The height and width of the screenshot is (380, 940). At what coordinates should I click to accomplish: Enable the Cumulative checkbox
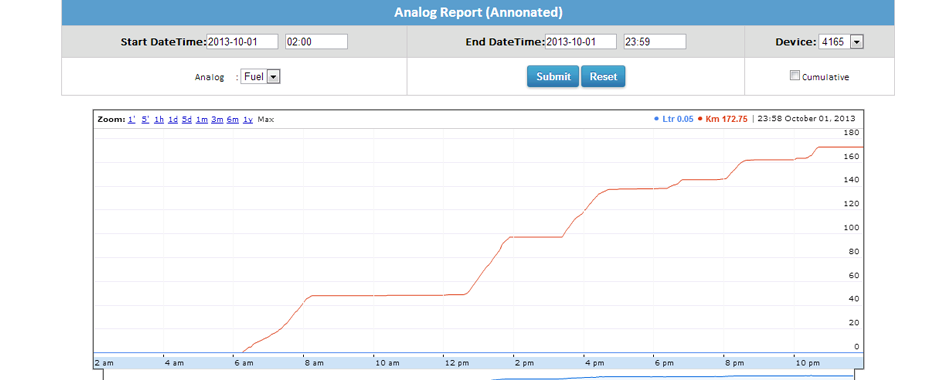point(795,76)
